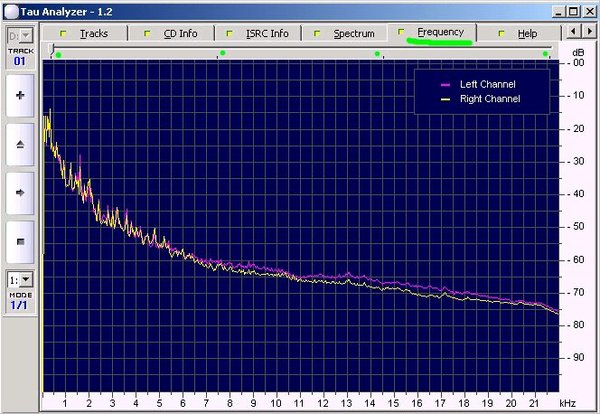Click the 21 kHz axis label

coord(534,403)
